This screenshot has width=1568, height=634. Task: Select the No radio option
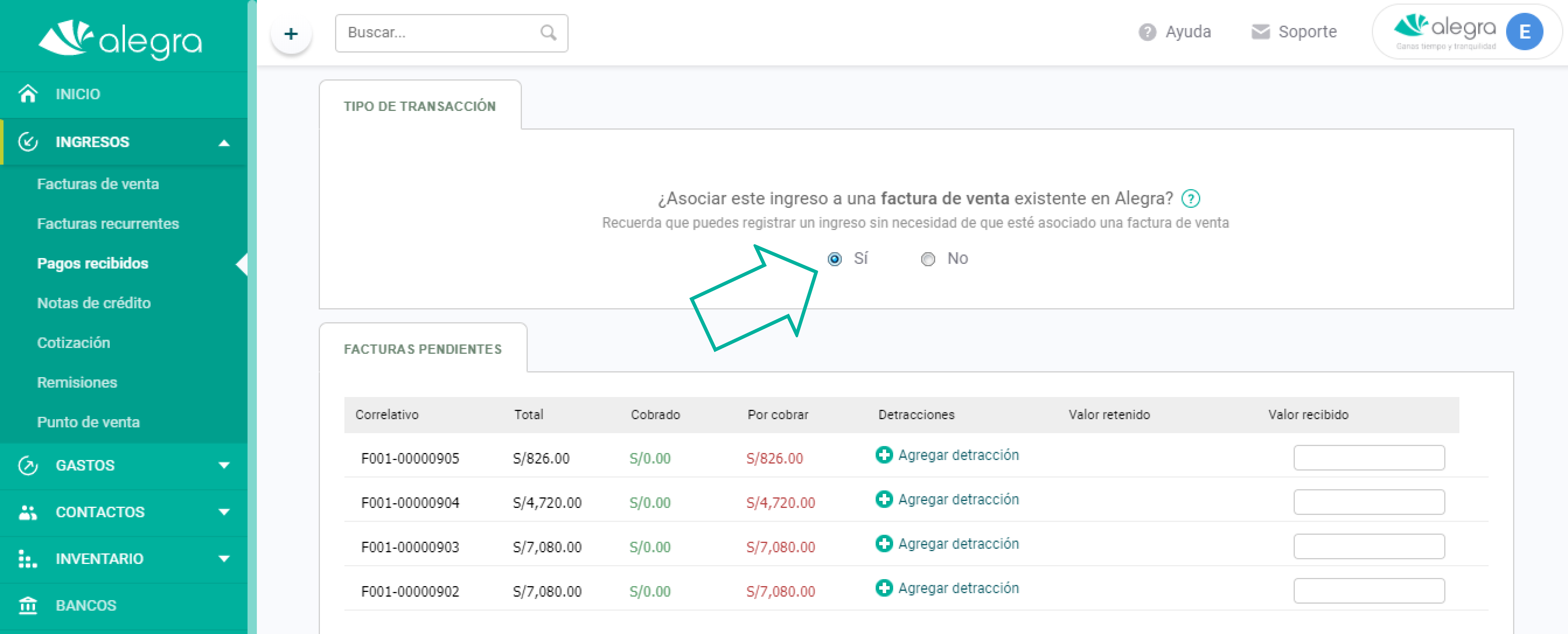[x=928, y=259]
